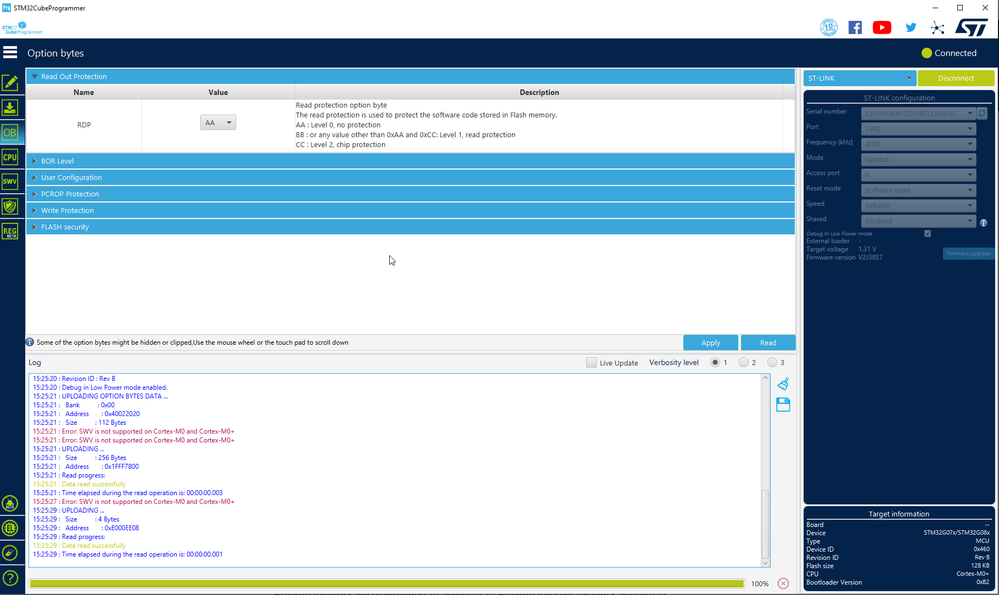999x595 pixels.
Task: Click the log scrollbar up arrow
Action: point(765,378)
